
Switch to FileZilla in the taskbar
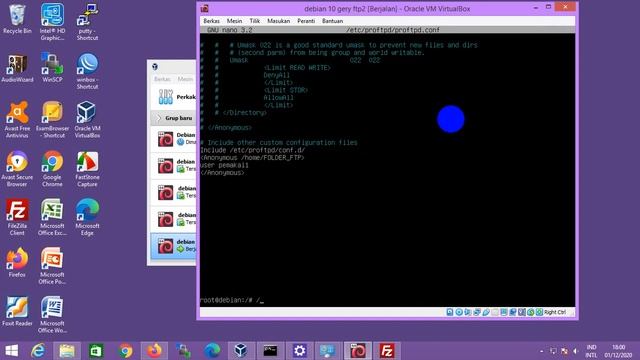click(387, 351)
